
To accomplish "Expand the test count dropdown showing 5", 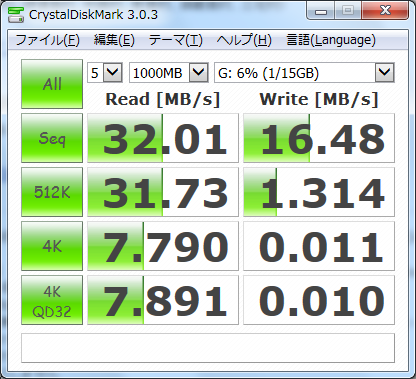I will coord(105,73).
